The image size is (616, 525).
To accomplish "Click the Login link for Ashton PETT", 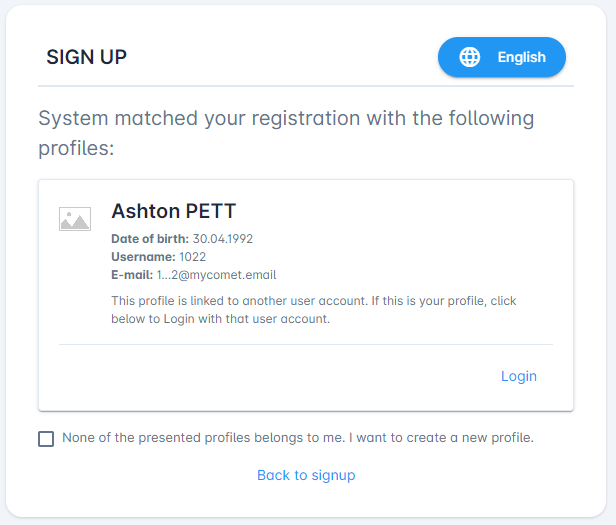I will pyautogui.click(x=518, y=376).
